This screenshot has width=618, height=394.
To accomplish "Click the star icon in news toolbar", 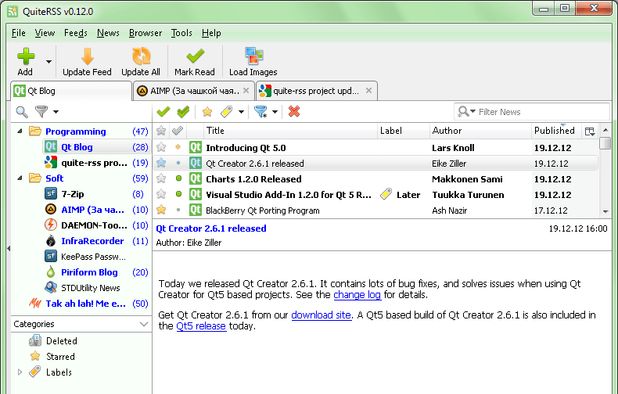I will pos(207,112).
